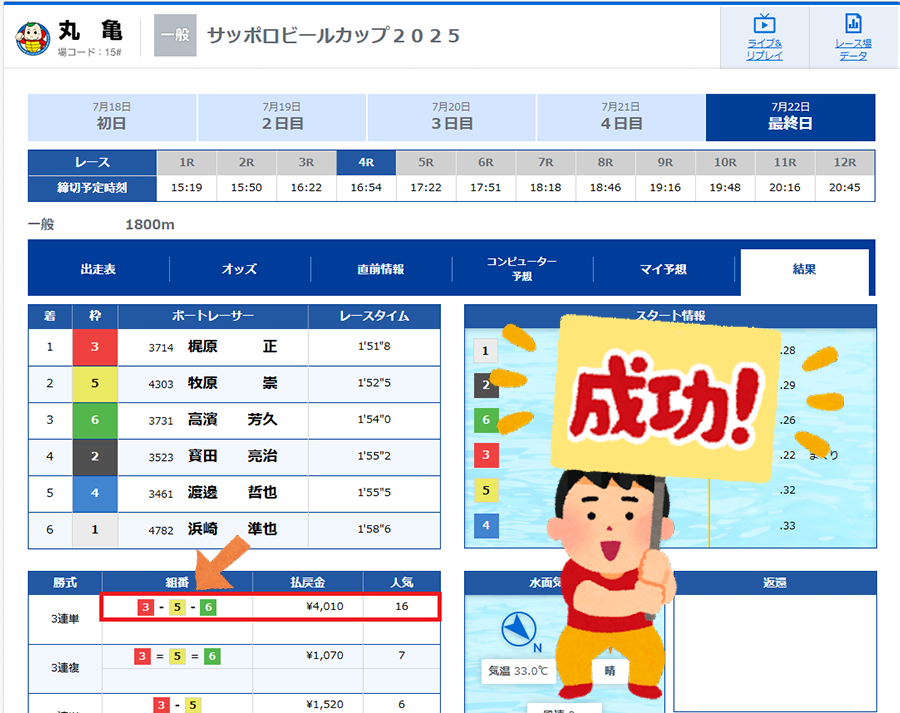Open the コンピューター予想 tab
900x713 pixels.
pyautogui.click(x=522, y=269)
